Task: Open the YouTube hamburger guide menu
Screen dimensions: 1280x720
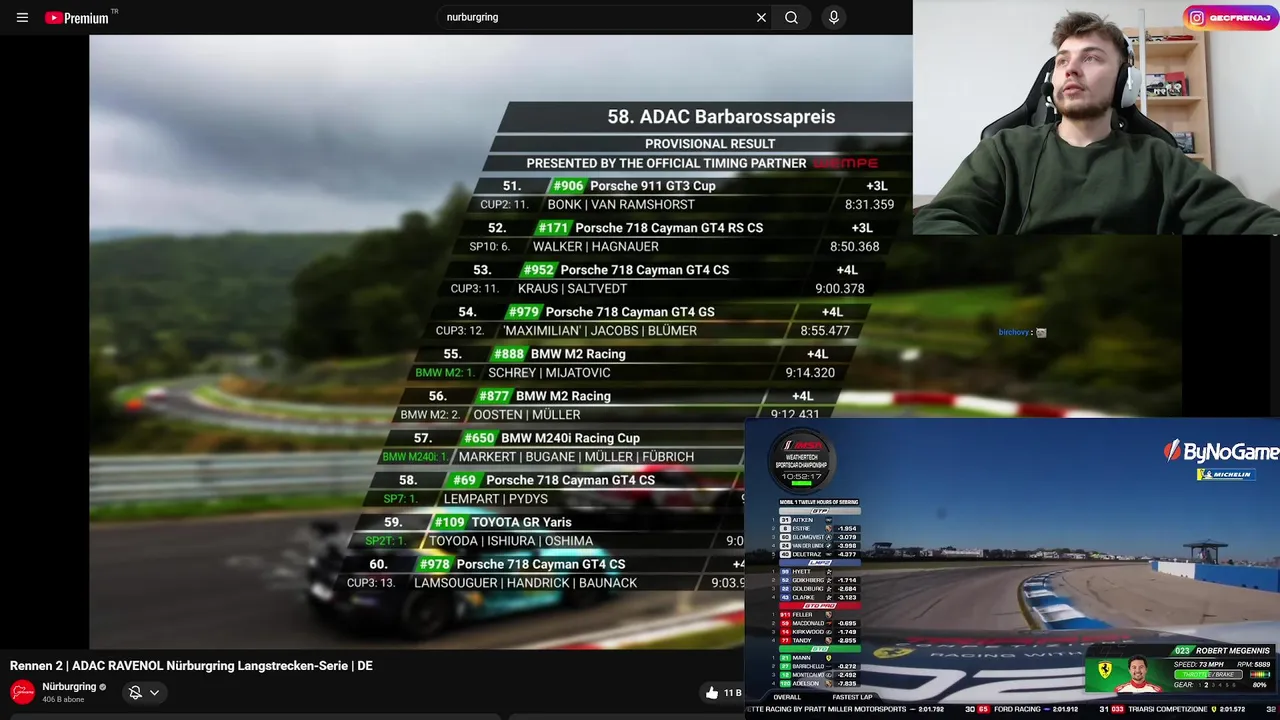Action: (x=22, y=17)
